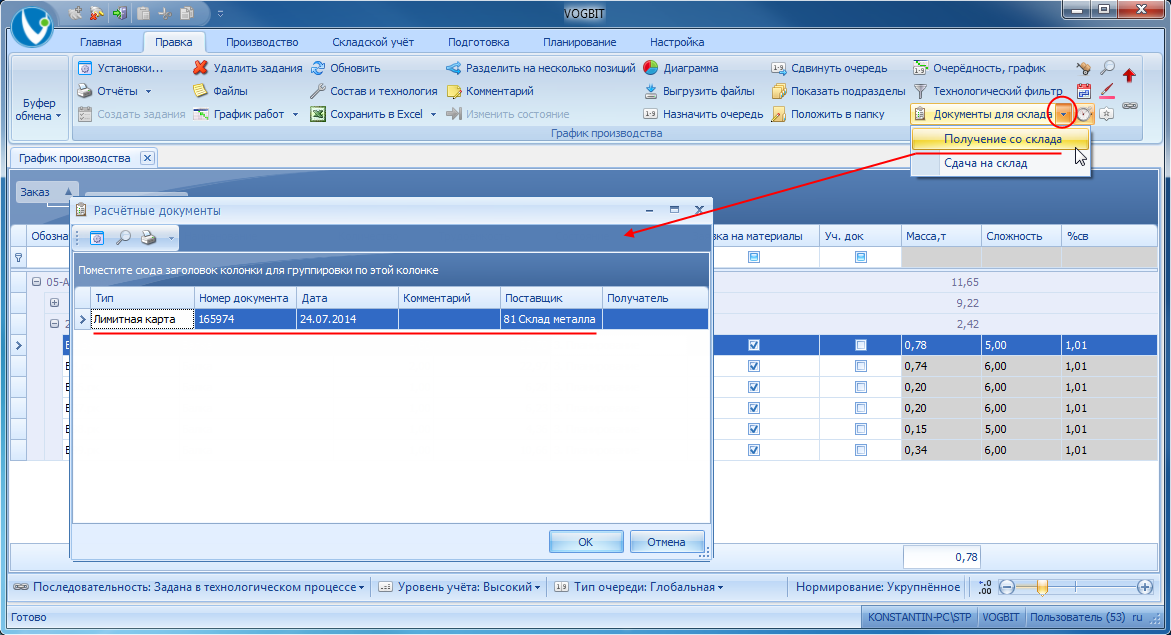The height and width of the screenshot is (635, 1171).
Task: Click Установки… button in ribbon
Action: click(120, 68)
